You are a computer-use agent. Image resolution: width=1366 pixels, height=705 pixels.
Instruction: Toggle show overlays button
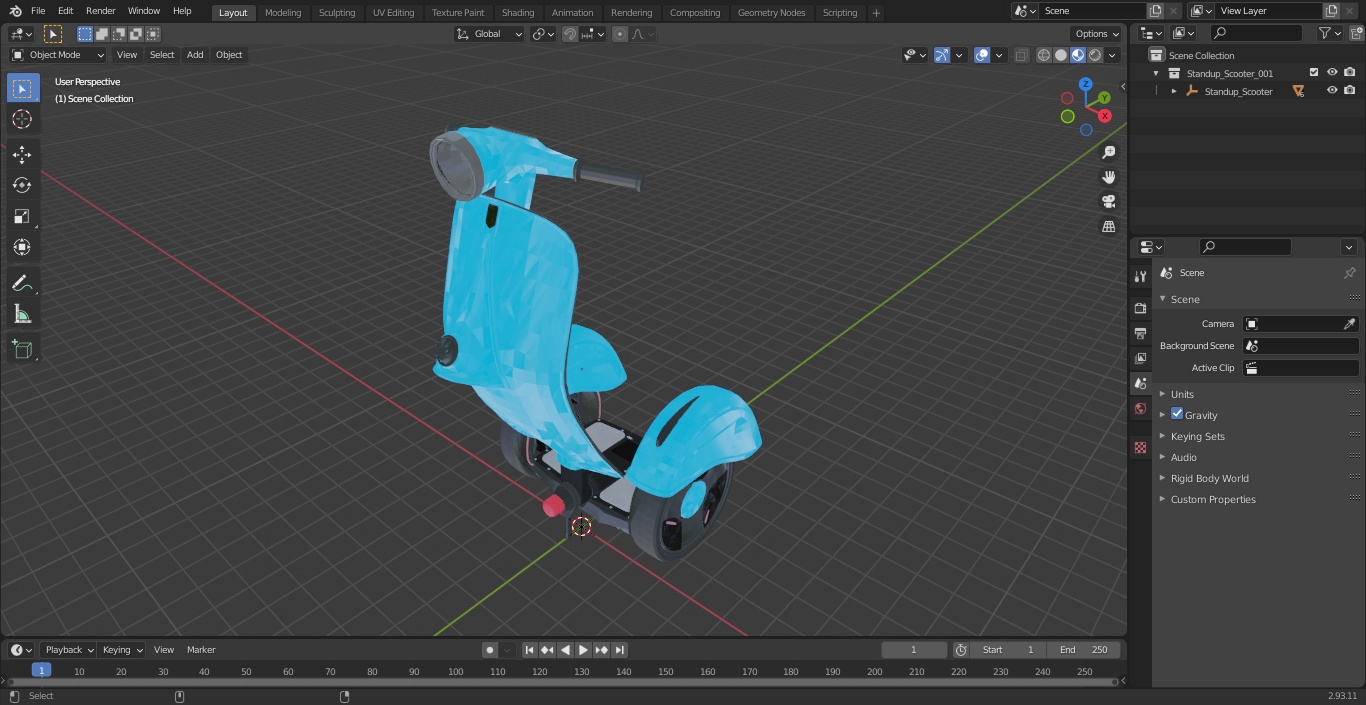(982, 55)
